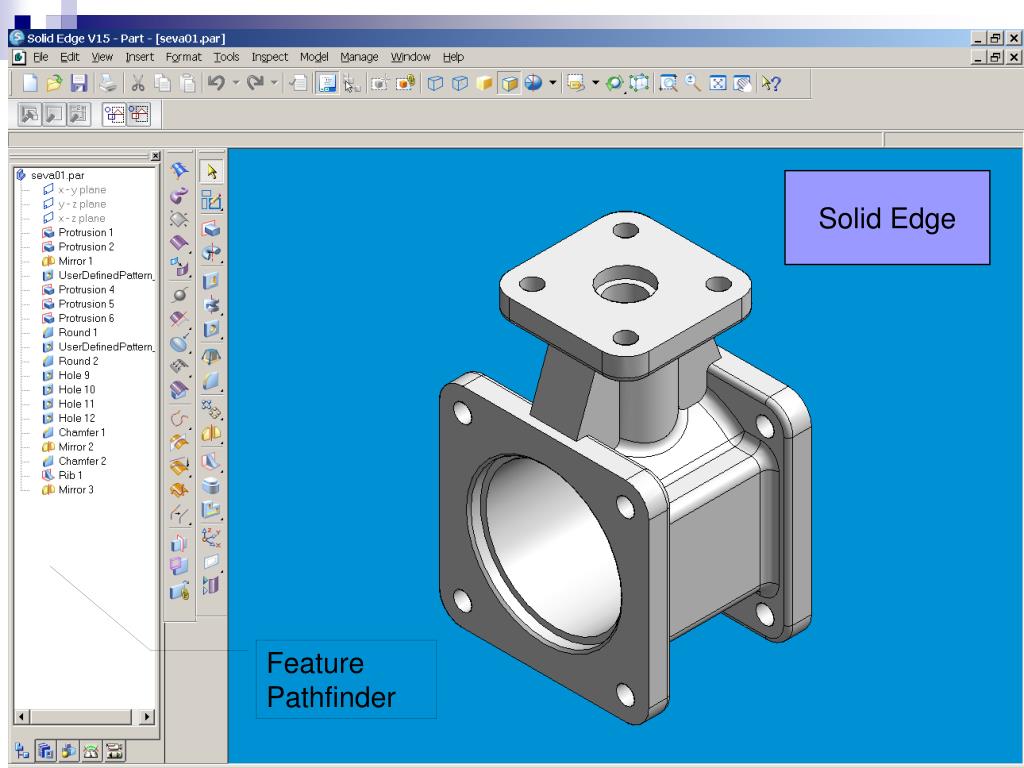
Task: Switch to the Sensors tab
Action: click(x=91, y=751)
